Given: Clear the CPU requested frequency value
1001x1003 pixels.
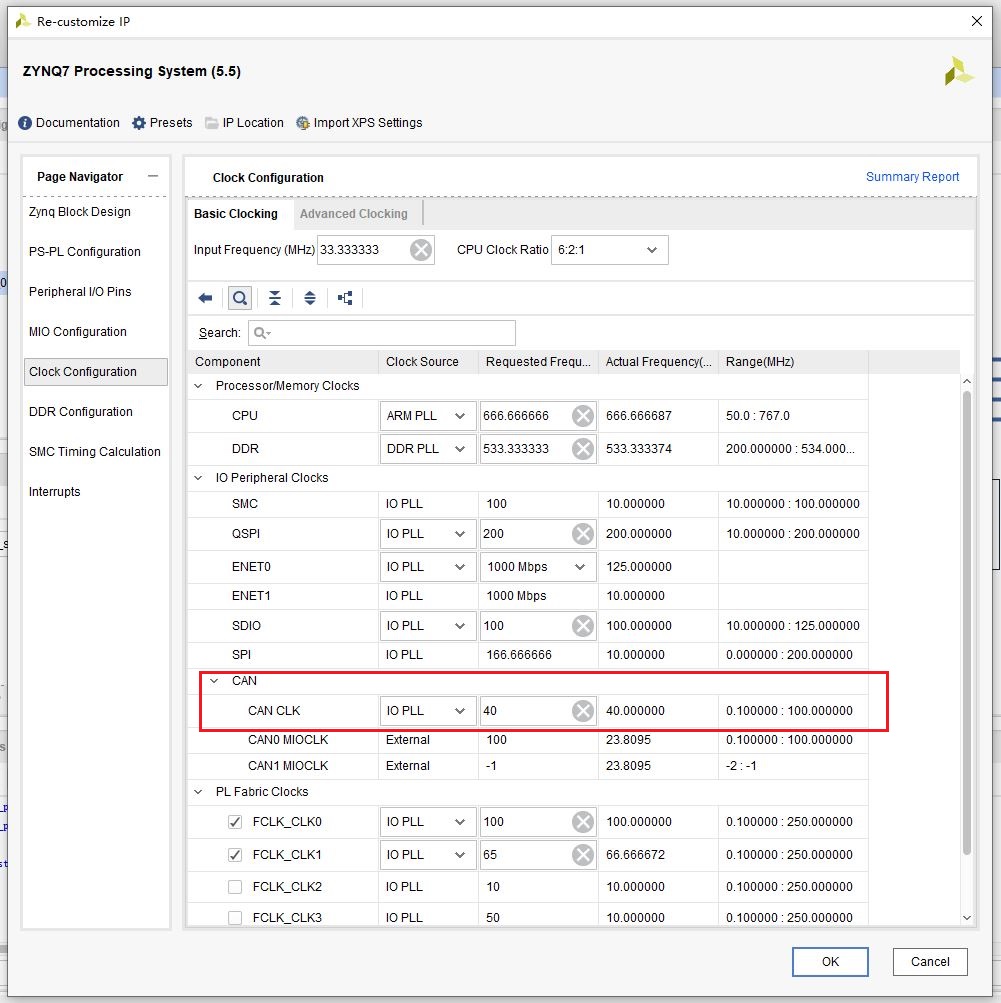Looking at the screenshot, I should (583, 416).
